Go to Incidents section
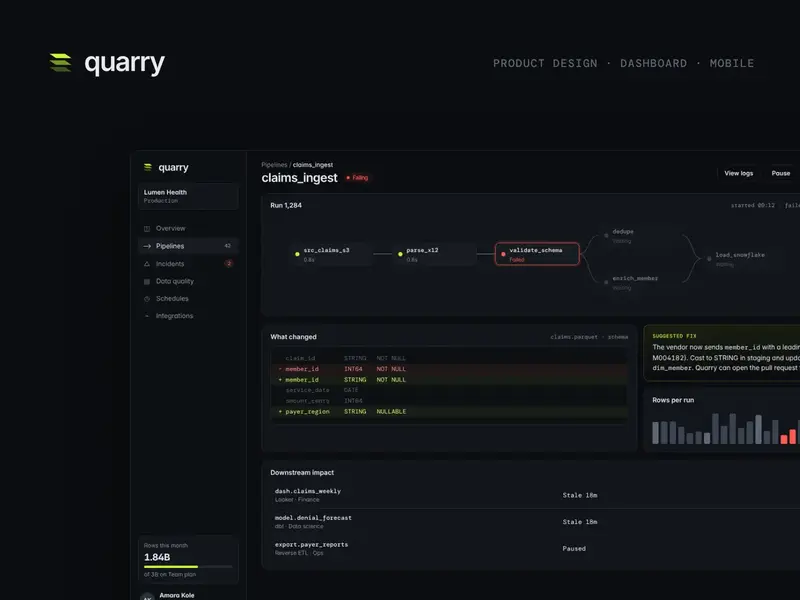The height and width of the screenshot is (600, 800). click(188, 264)
